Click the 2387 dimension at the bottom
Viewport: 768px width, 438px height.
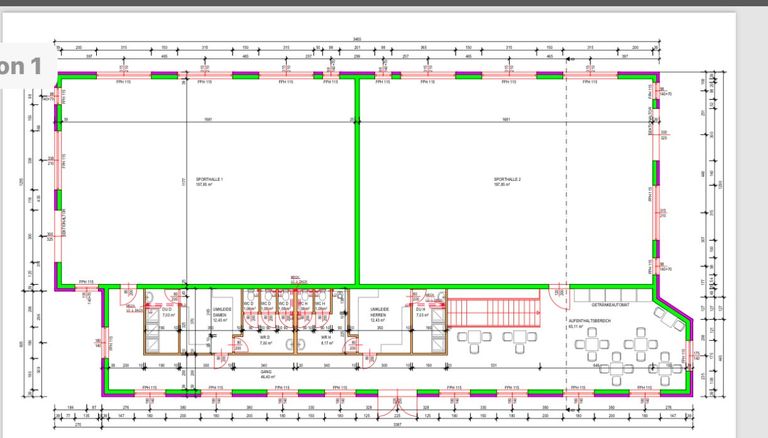397,424
